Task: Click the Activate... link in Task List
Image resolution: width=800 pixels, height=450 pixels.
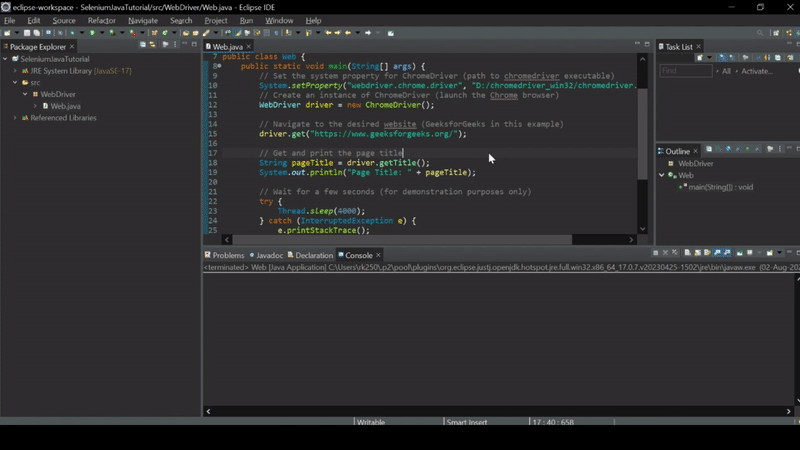Action: (757, 71)
